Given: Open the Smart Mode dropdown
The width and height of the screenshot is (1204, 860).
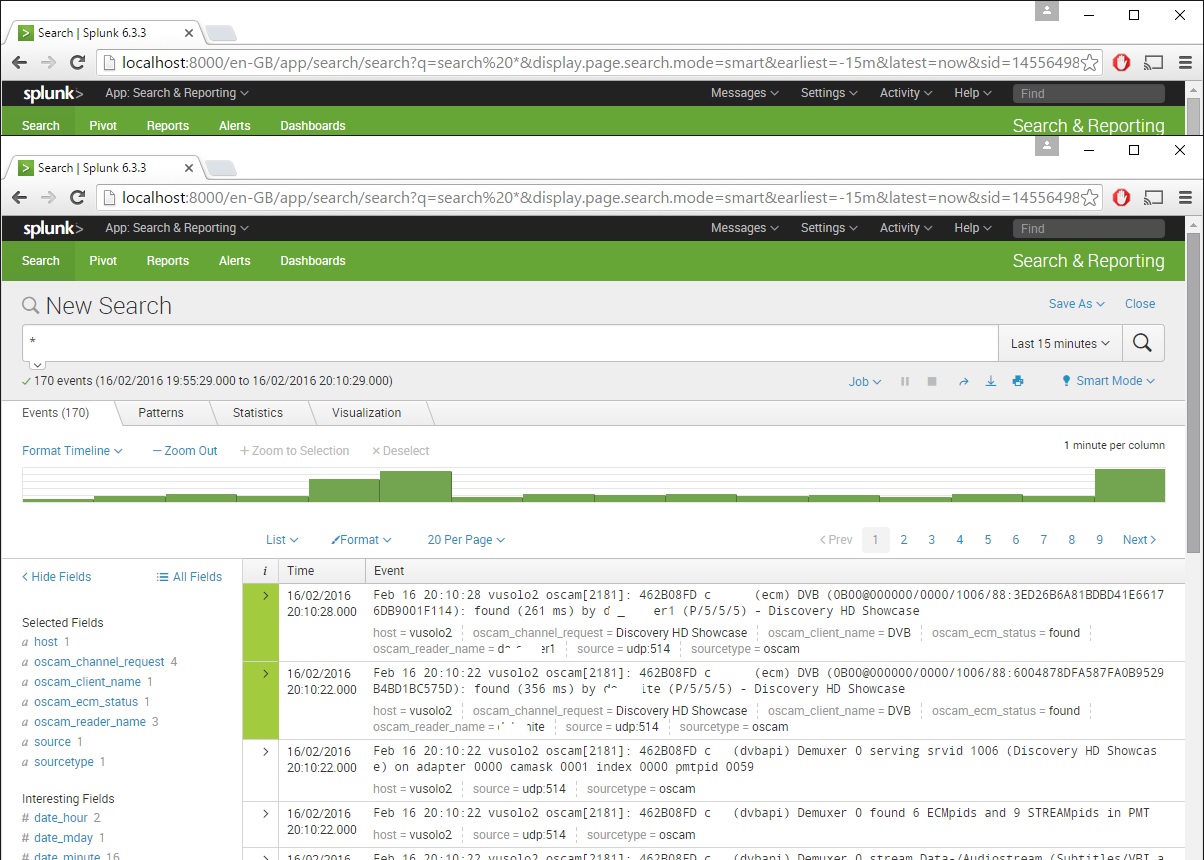Looking at the screenshot, I should pos(1108,381).
